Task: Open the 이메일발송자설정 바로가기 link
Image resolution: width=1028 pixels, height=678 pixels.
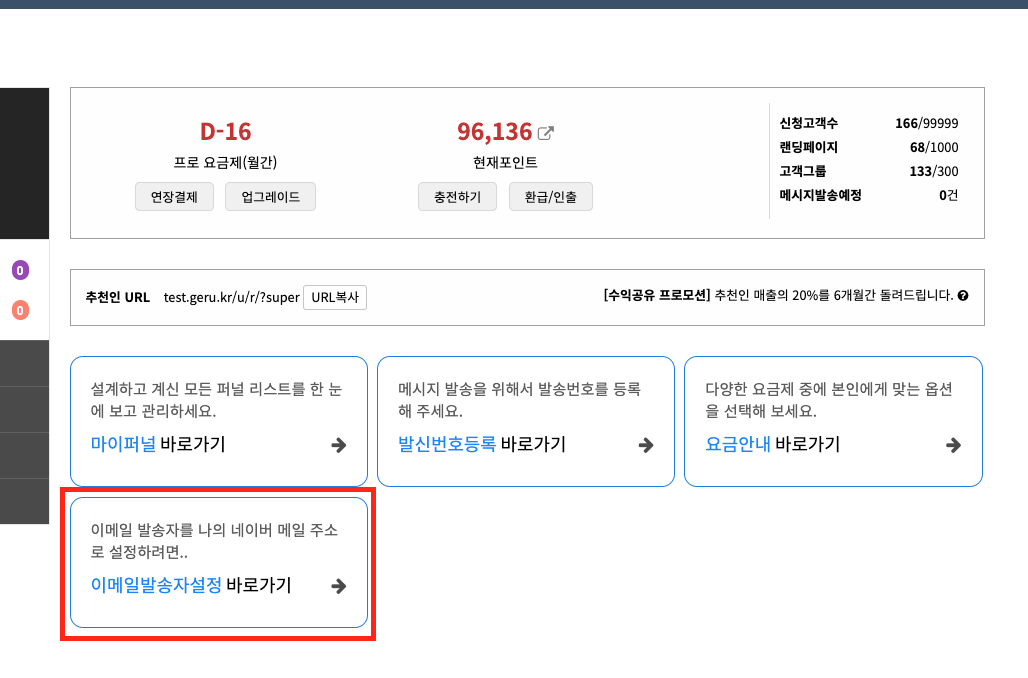Action: [191, 585]
